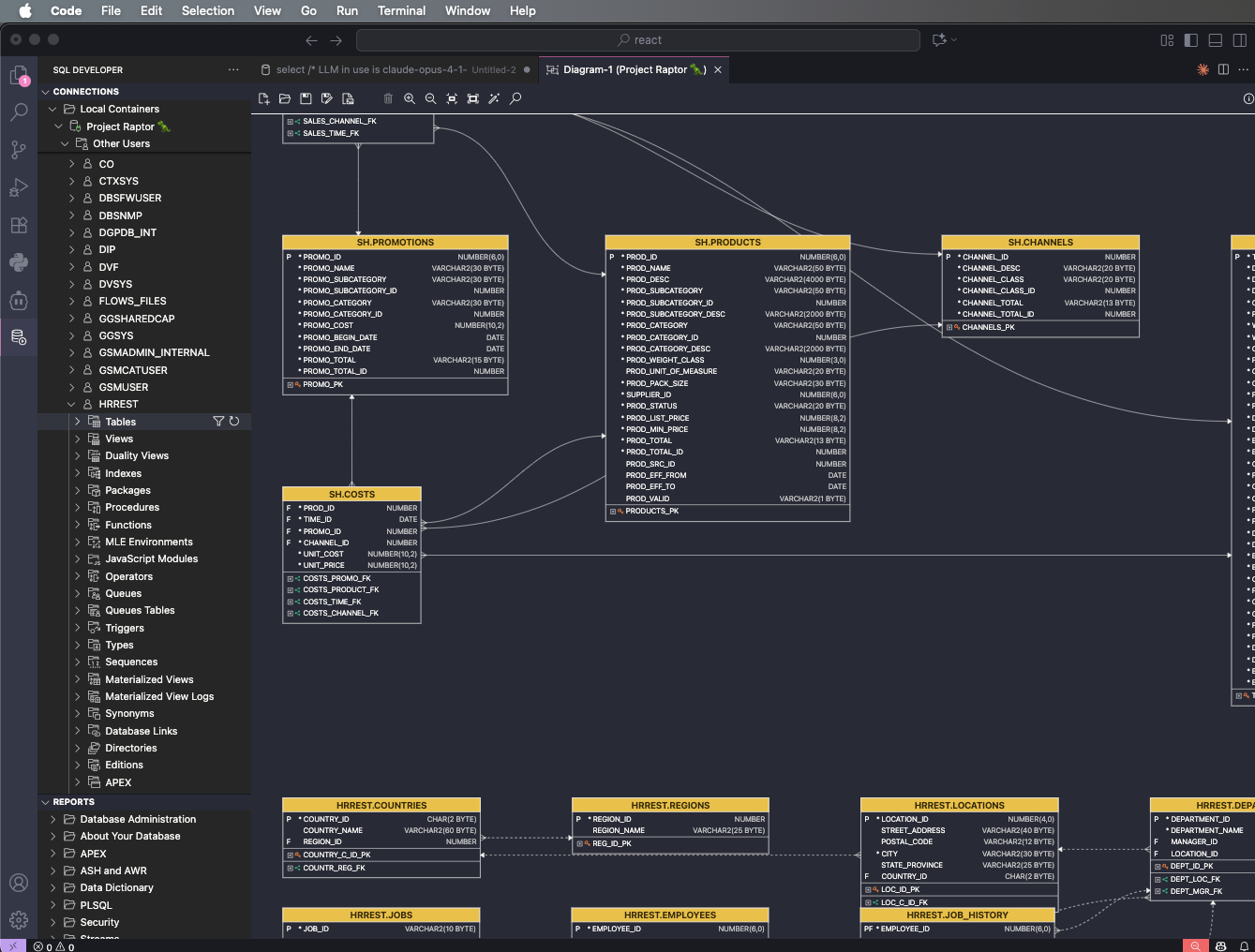This screenshot has height=952, width=1255.
Task: Open the Data Dictionary reports folder
Action: [116, 888]
